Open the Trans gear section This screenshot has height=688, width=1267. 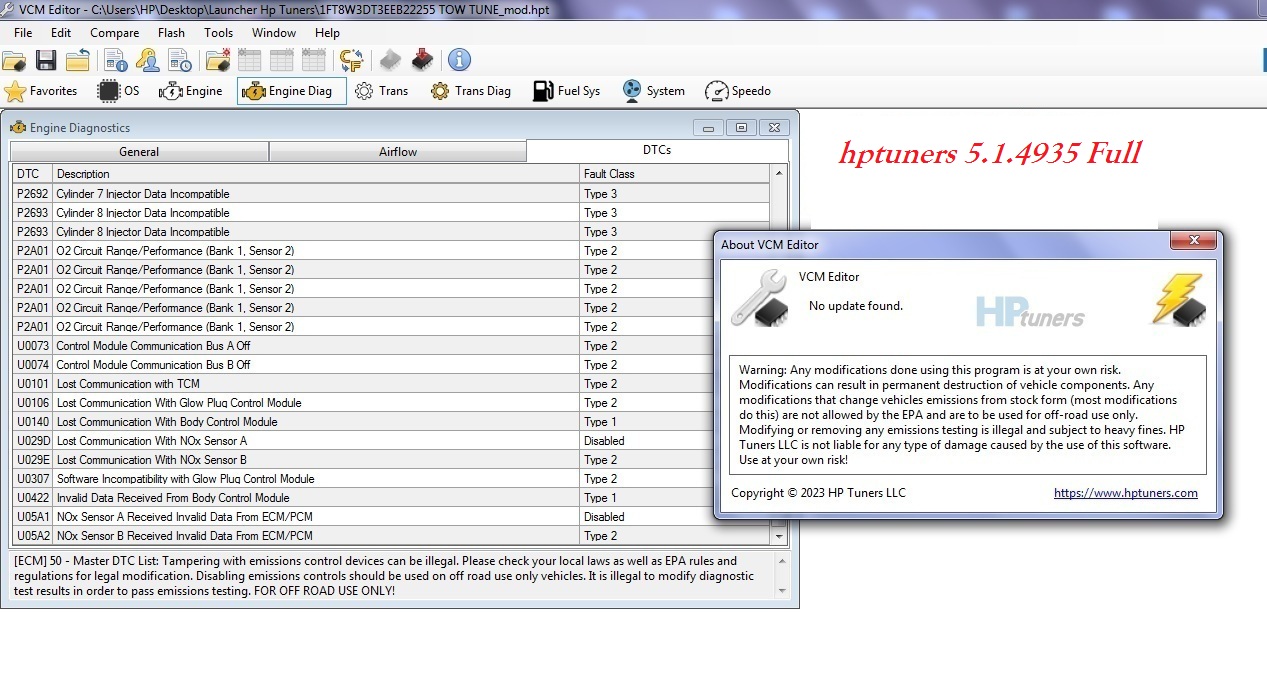(381, 91)
